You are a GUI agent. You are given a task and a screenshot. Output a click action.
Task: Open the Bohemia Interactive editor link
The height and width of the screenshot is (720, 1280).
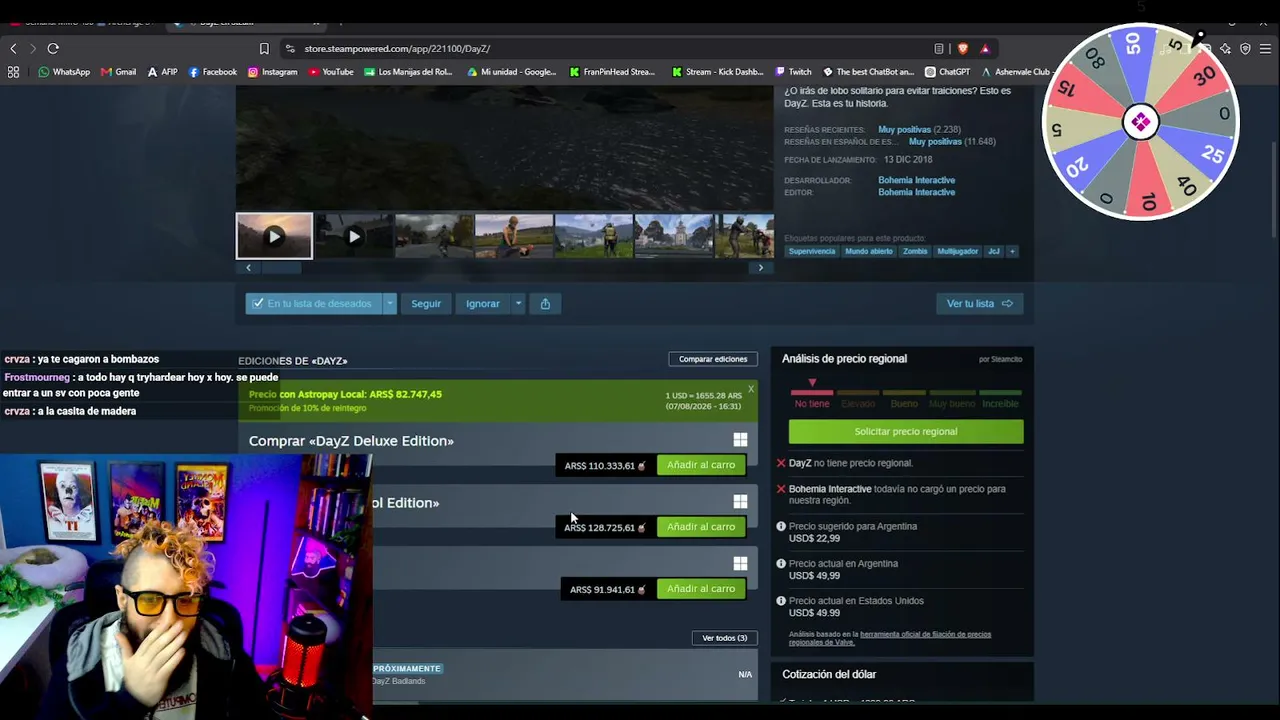916,192
